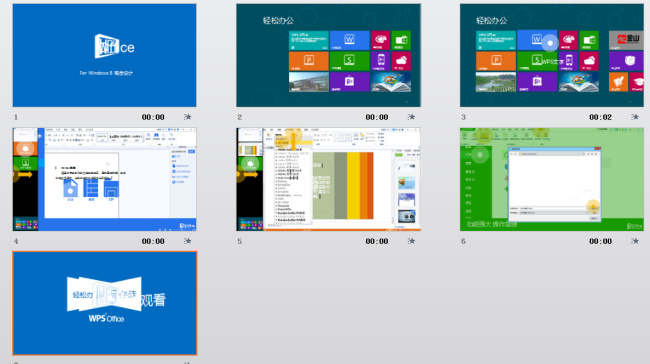Click the 00:00 timing under slide 6
This screenshot has height=364, width=650.
point(601,241)
